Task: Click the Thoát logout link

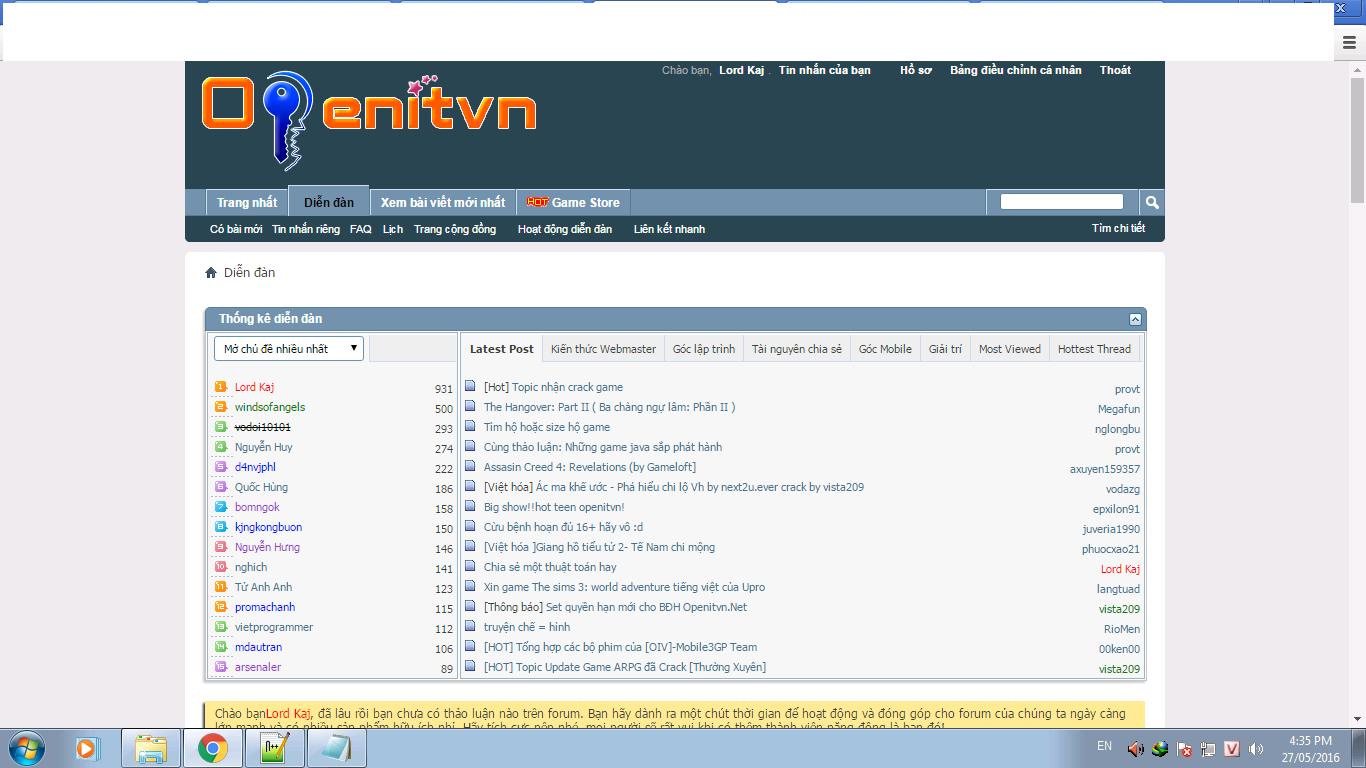Action: (1115, 70)
